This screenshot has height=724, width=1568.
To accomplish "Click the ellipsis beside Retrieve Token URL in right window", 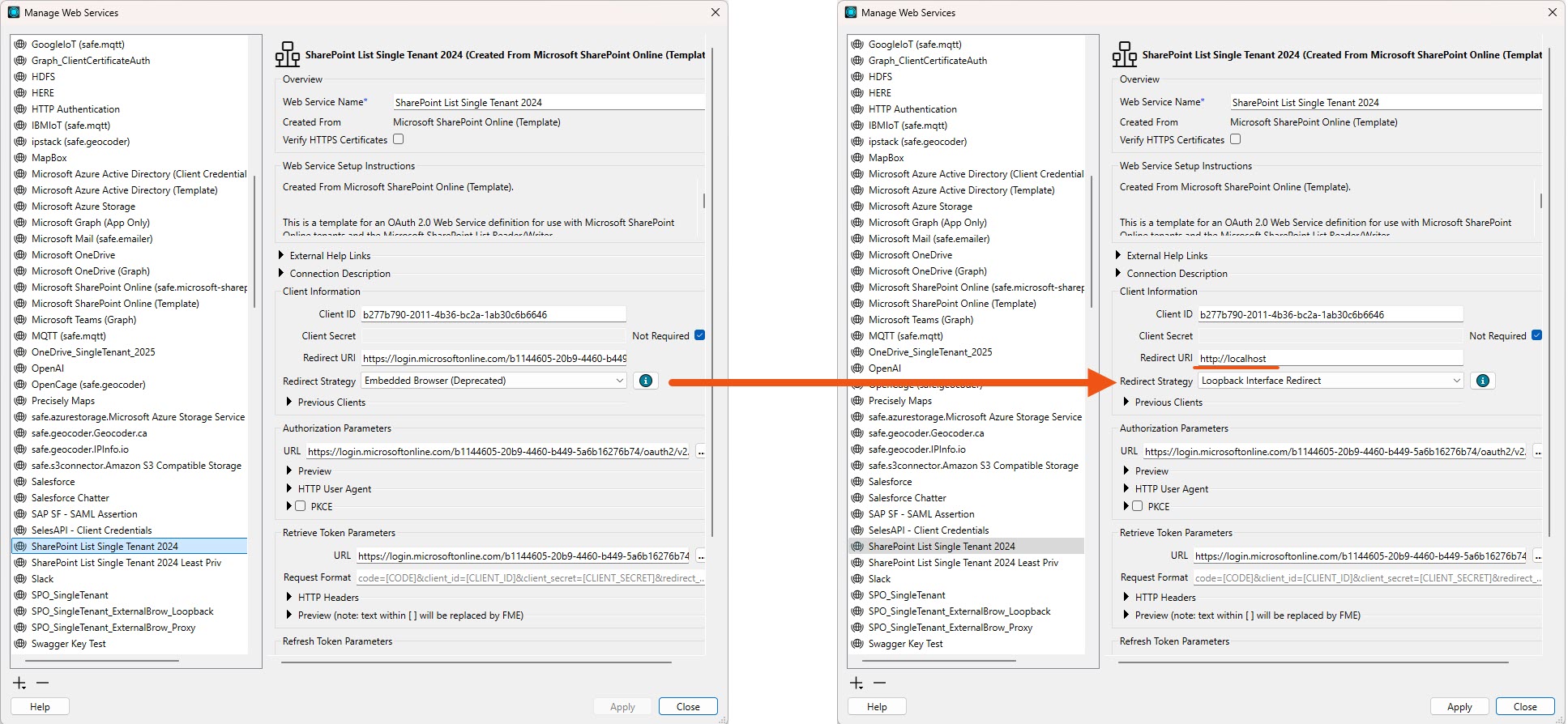I will point(1538,556).
